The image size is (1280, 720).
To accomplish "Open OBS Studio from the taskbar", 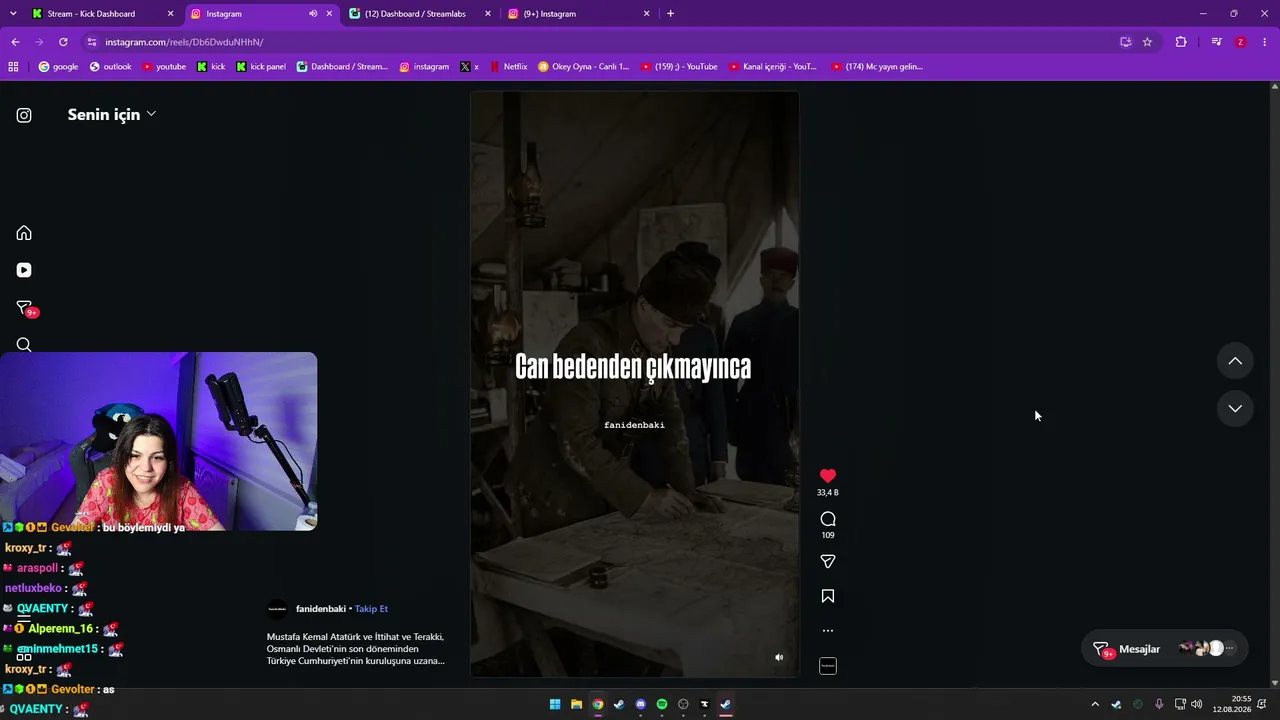I will click(x=683, y=704).
